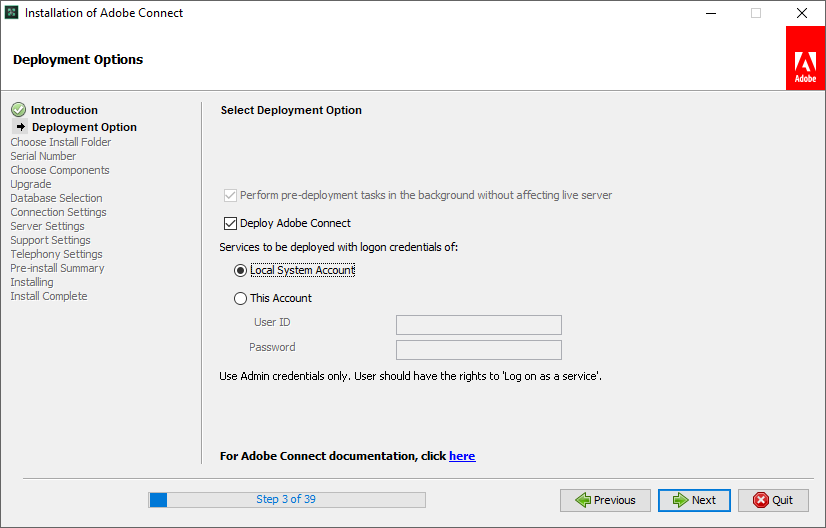Click the 'Services to be deployed' label
The image size is (826, 528).
point(339,247)
